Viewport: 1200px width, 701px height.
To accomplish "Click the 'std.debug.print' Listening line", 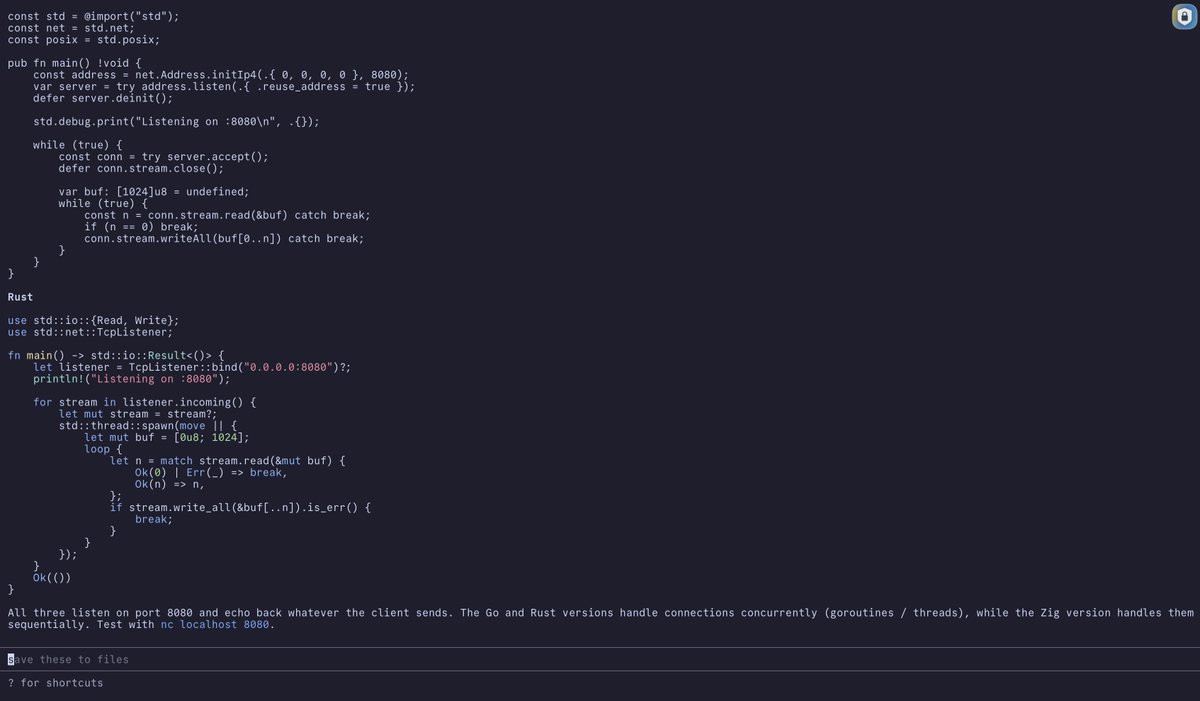I will point(176,122).
